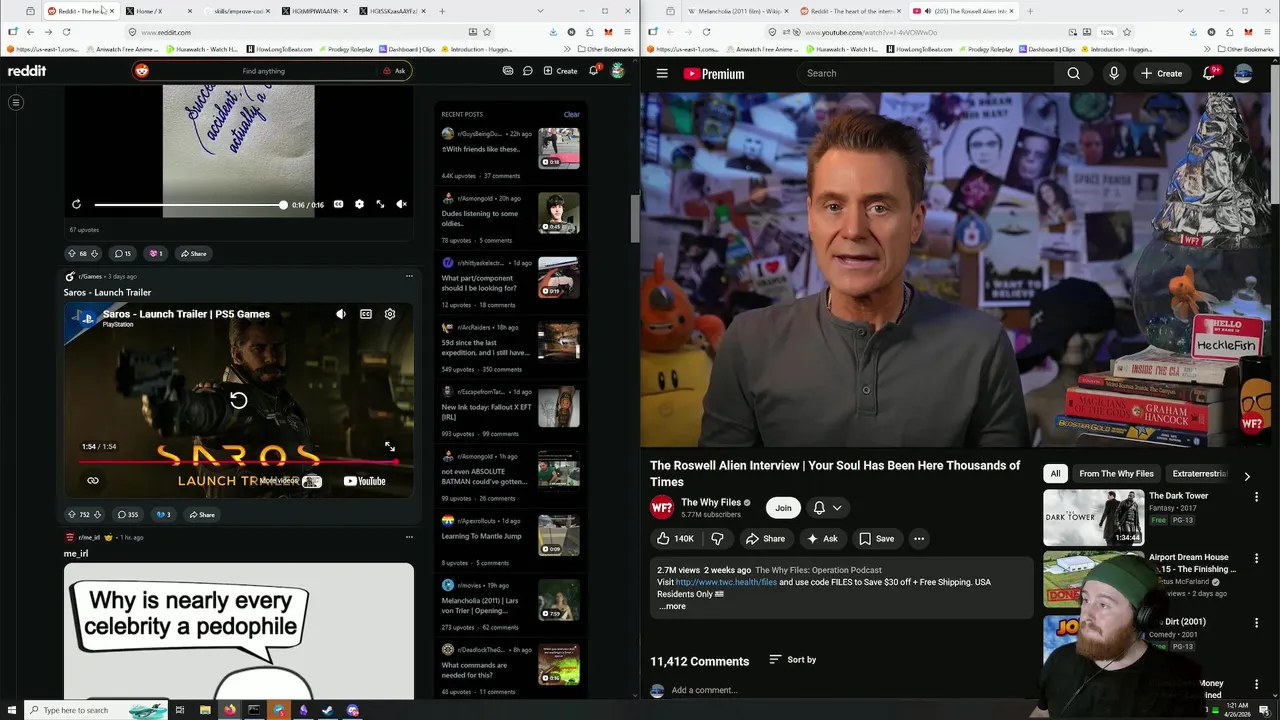Image resolution: width=1280 pixels, height=720 pixels.
Task: Open The Dark Tower video options menu
Action: click(1257, 497)
